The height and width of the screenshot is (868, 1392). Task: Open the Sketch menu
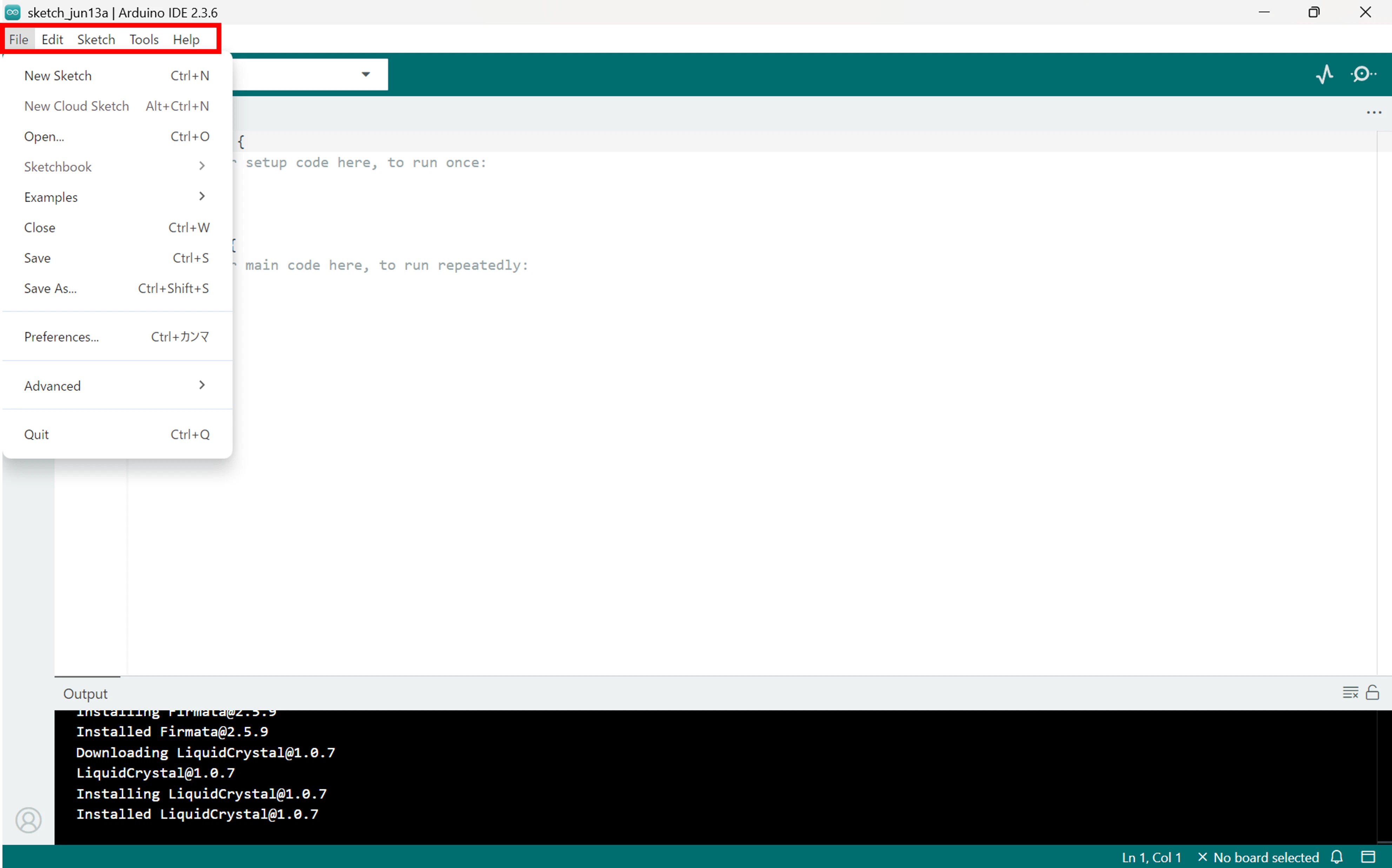click(96, 39)
